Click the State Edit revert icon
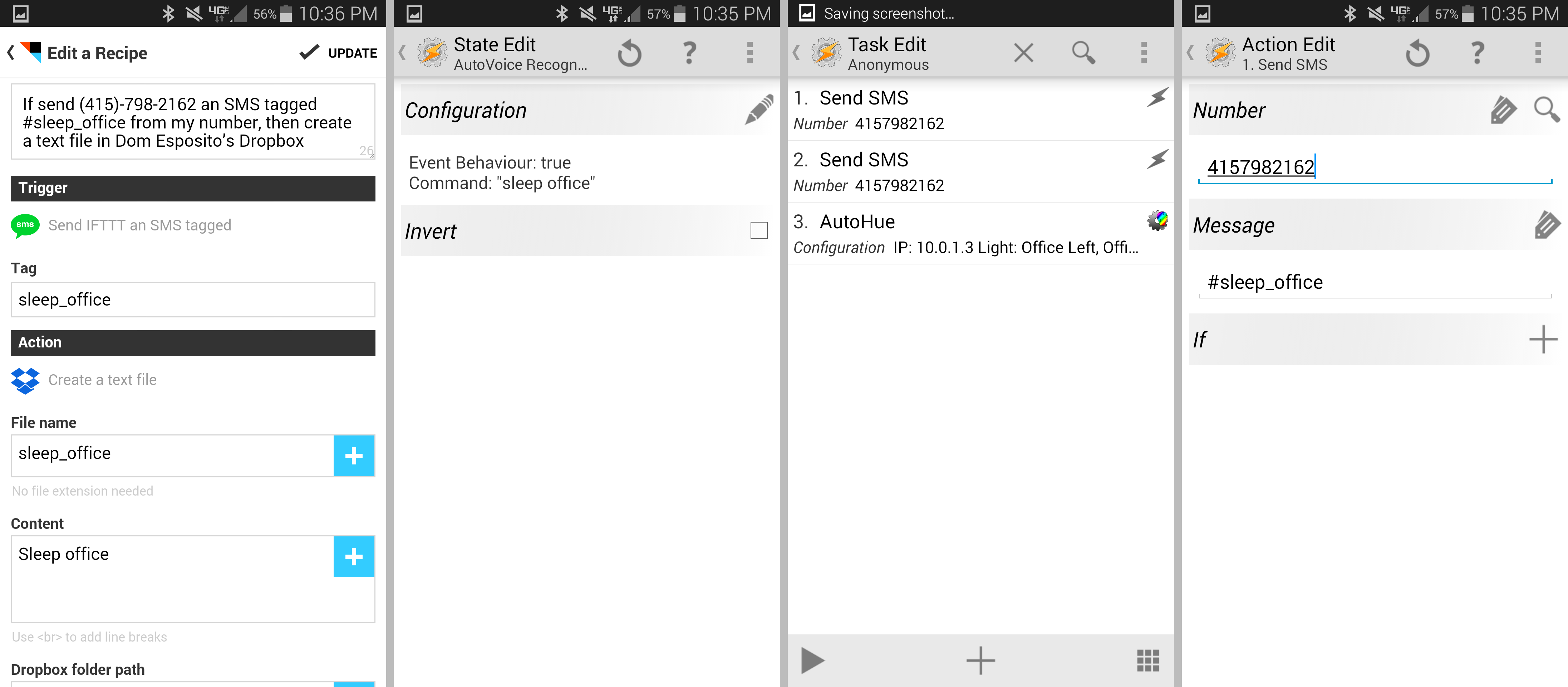This screenshot has width=1568, height=687. pos(629,54)
